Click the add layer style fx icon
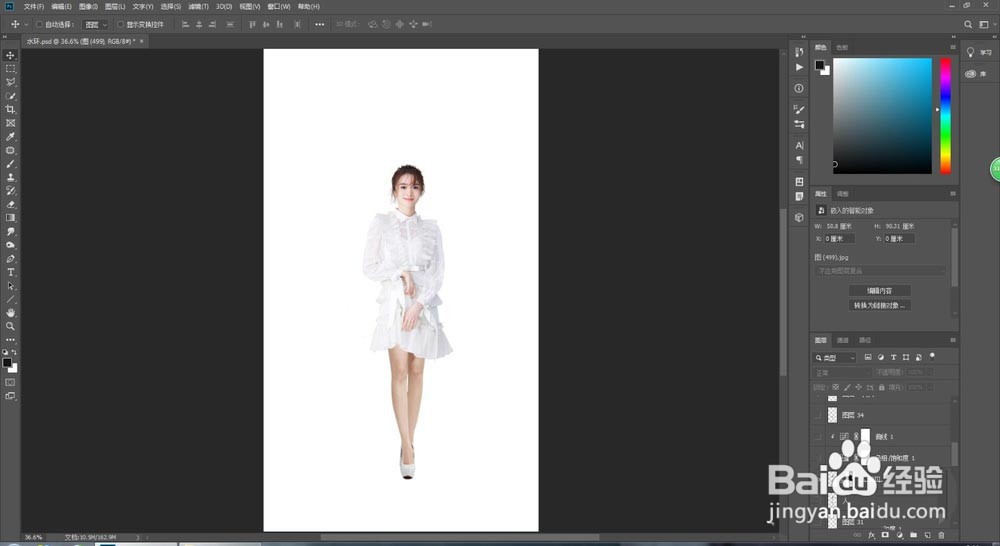This screenshot has width=1000, height=546. coord(871,535)
